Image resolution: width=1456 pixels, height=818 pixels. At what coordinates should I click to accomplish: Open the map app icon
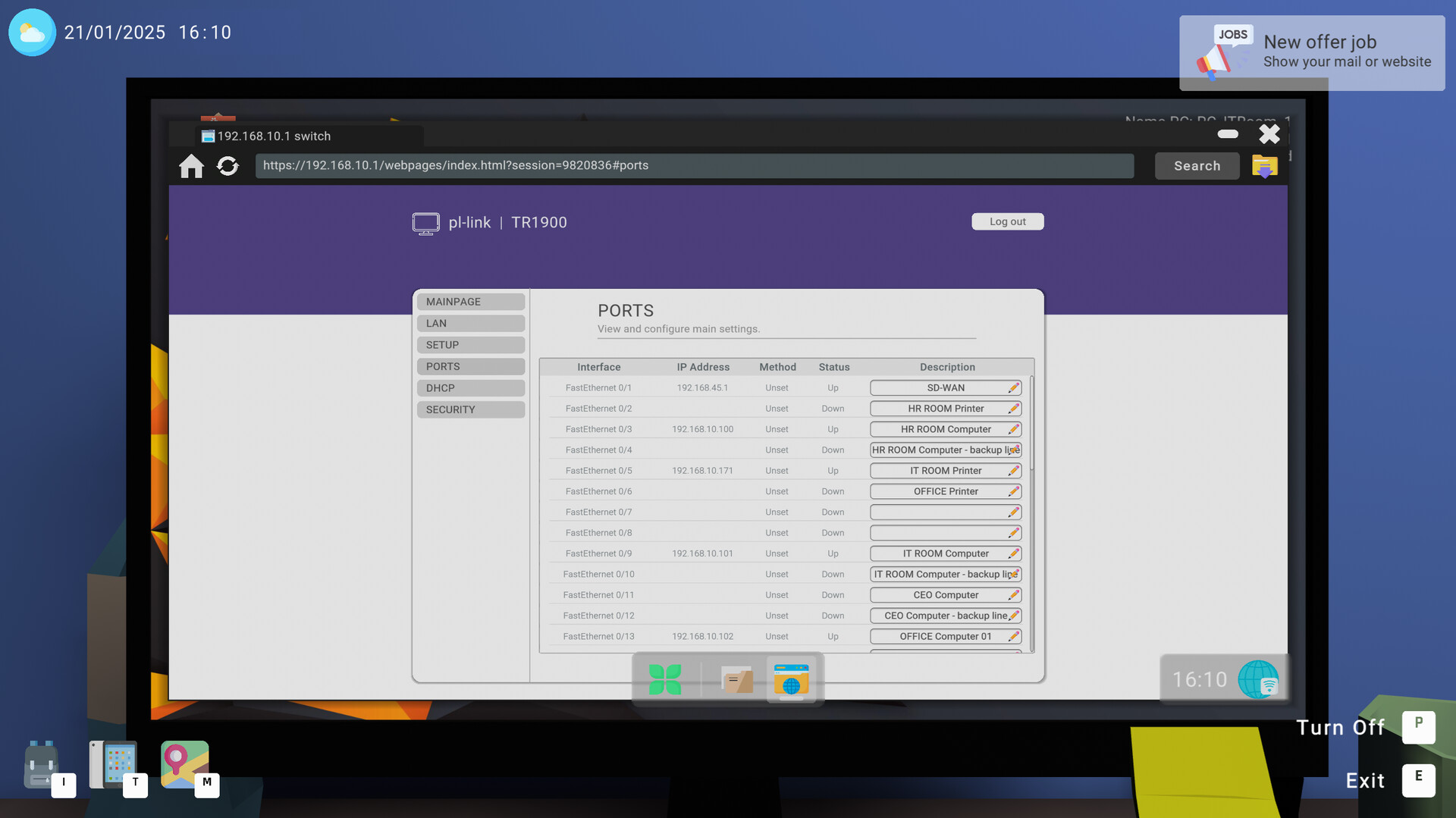[x=184, y=764]
